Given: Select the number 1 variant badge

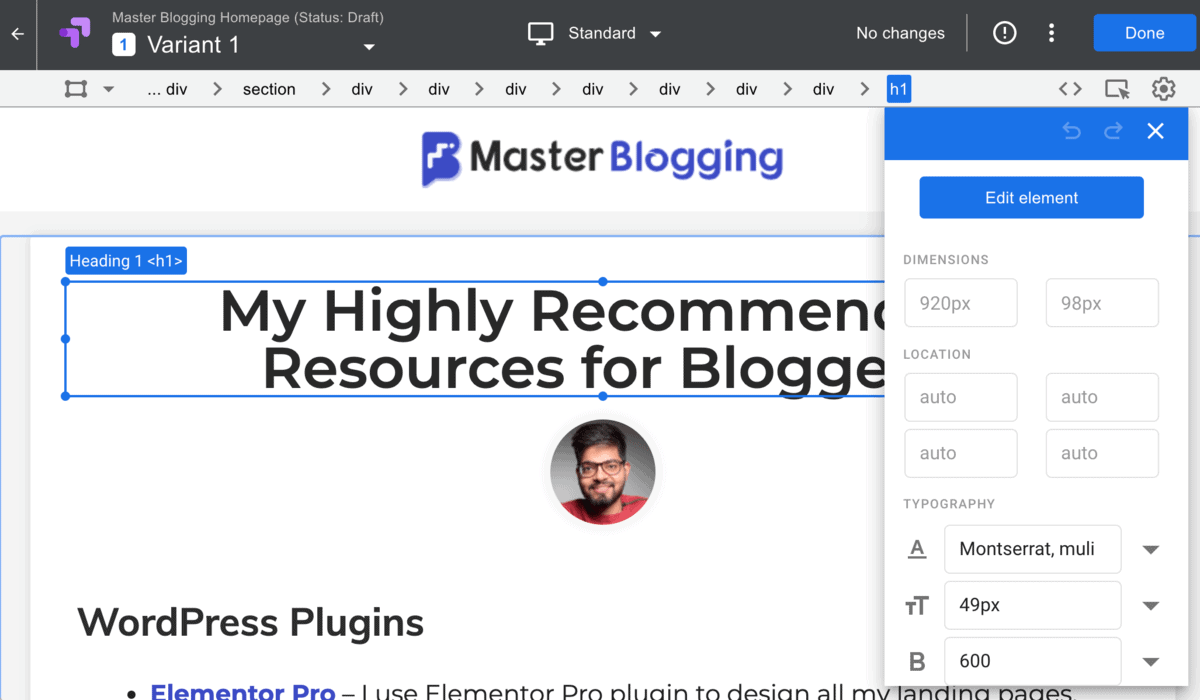Looking at the screenshot, I should click(124, 45).
